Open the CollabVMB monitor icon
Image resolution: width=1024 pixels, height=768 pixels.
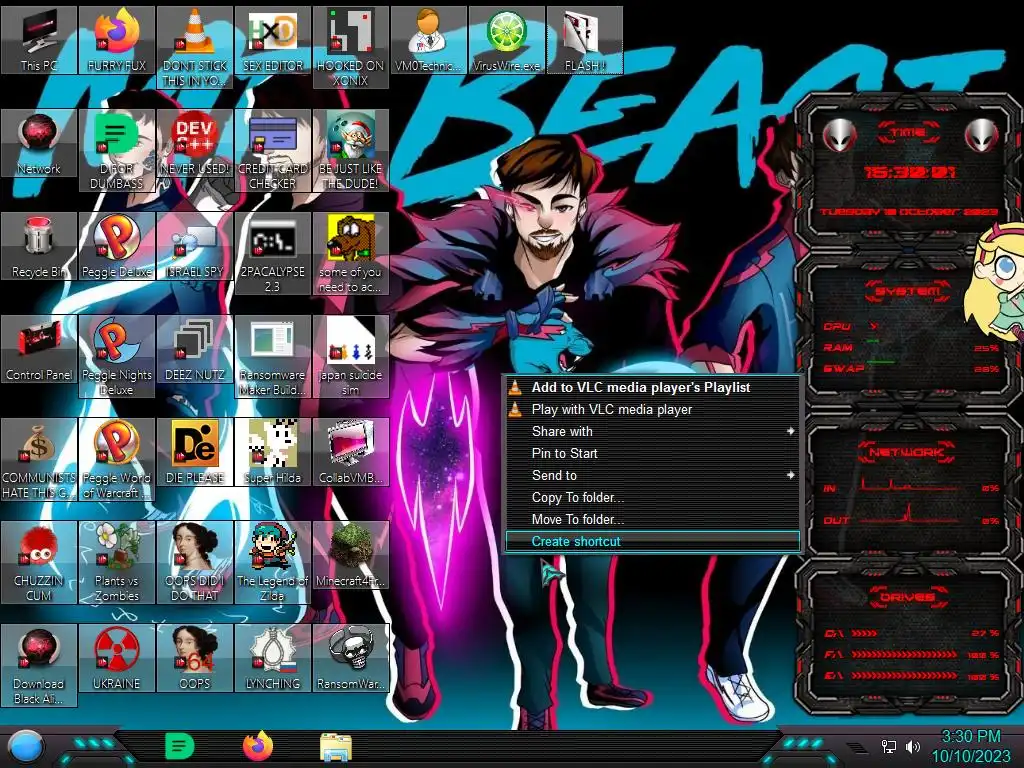click(x=351, y=452)
